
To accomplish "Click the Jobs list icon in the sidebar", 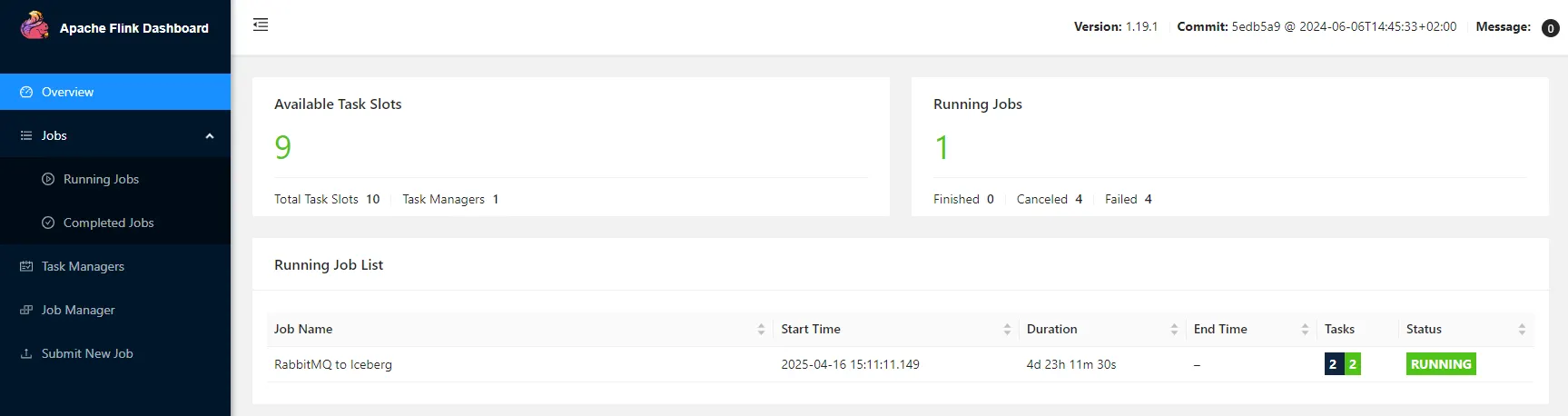I will point(26,135).
